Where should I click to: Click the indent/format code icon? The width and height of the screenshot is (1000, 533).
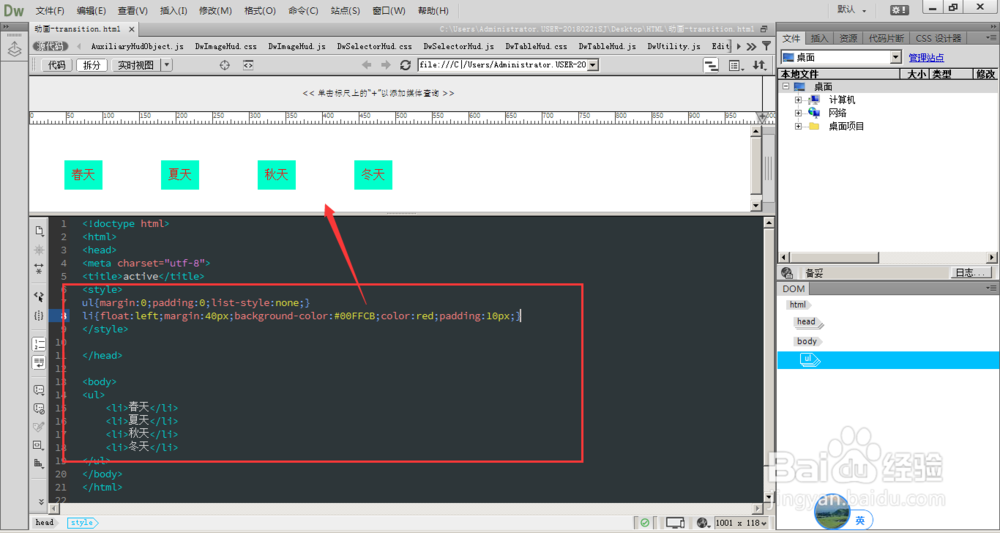click(39, 463)
